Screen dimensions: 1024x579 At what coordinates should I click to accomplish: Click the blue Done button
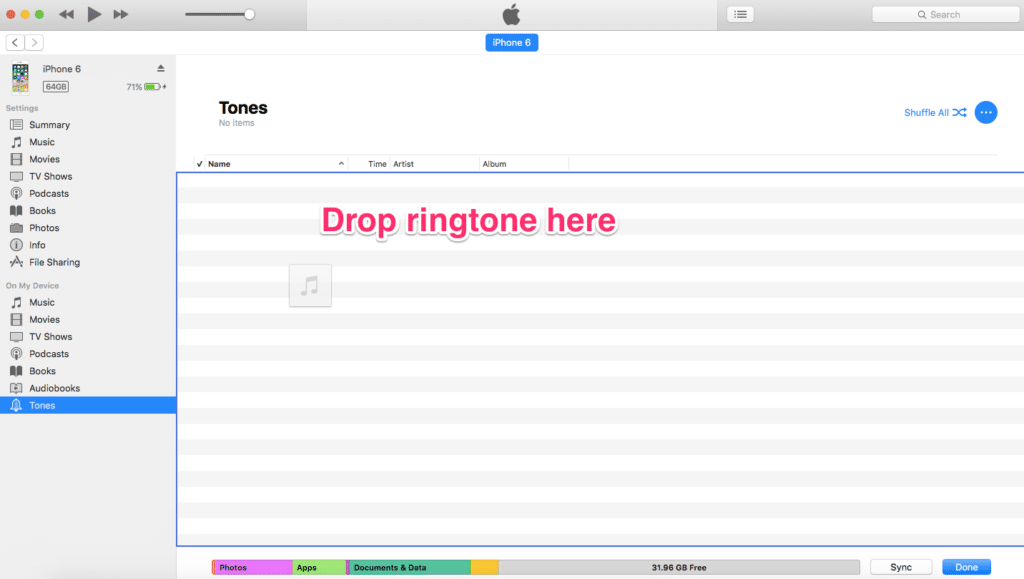coord(966,567)
